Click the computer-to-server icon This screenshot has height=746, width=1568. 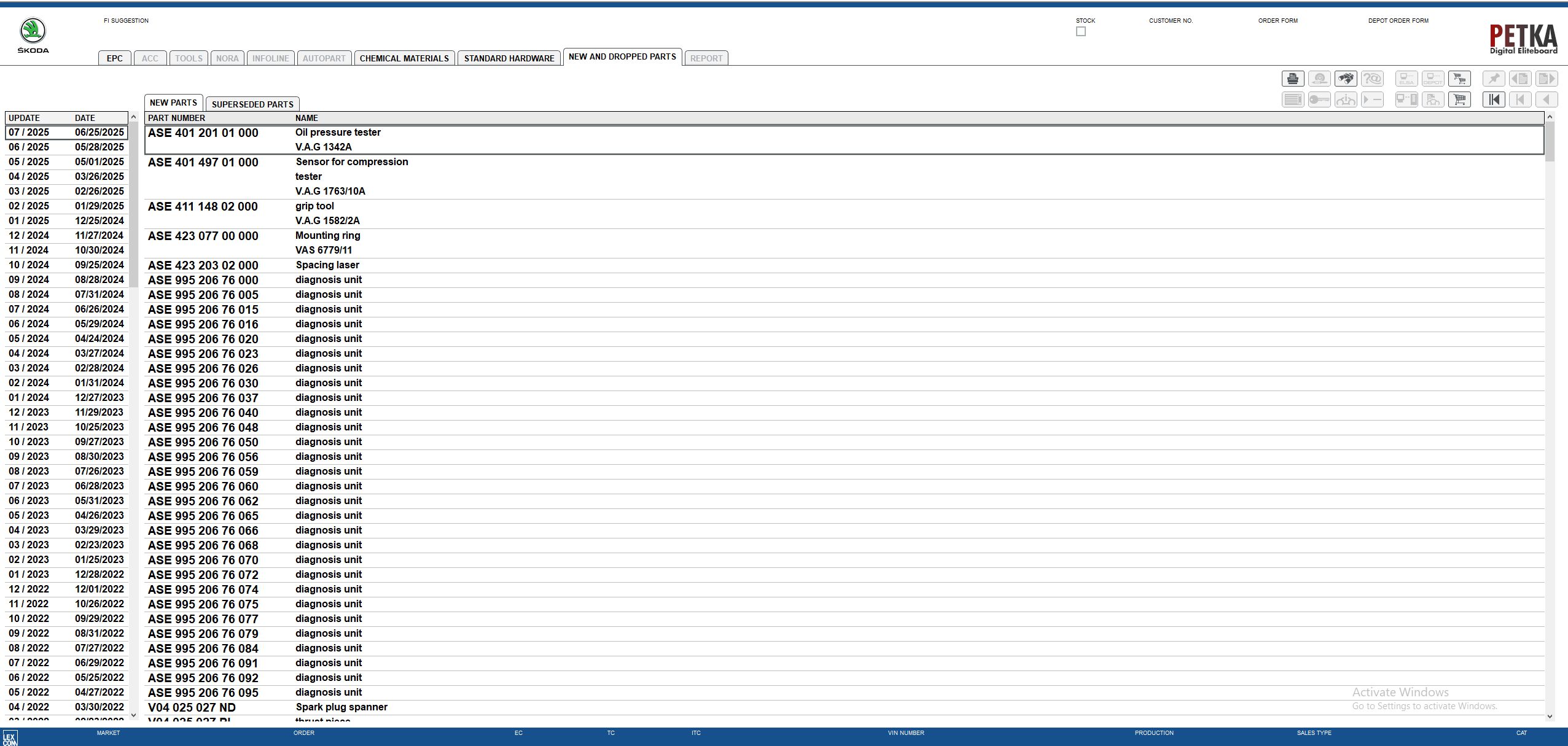(1406, 99)
